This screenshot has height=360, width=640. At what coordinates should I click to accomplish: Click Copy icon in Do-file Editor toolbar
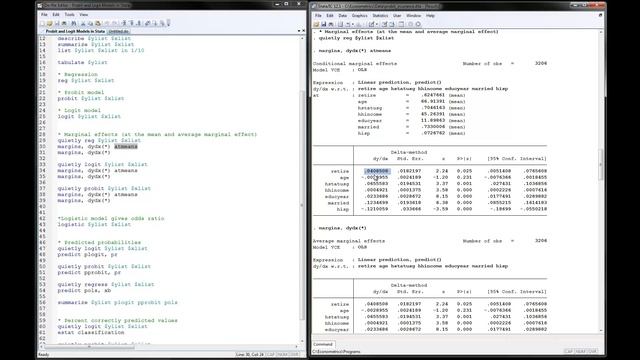pos(91,23)
